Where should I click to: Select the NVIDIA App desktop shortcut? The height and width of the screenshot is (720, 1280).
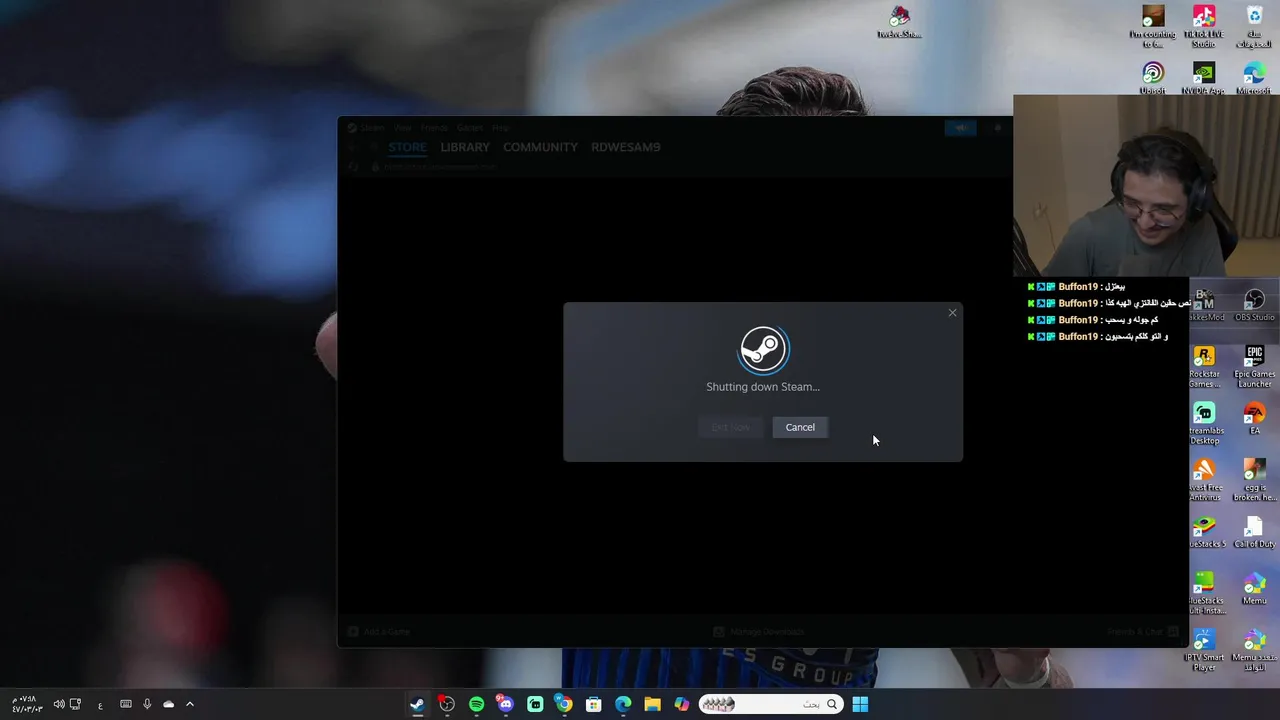1203,79
